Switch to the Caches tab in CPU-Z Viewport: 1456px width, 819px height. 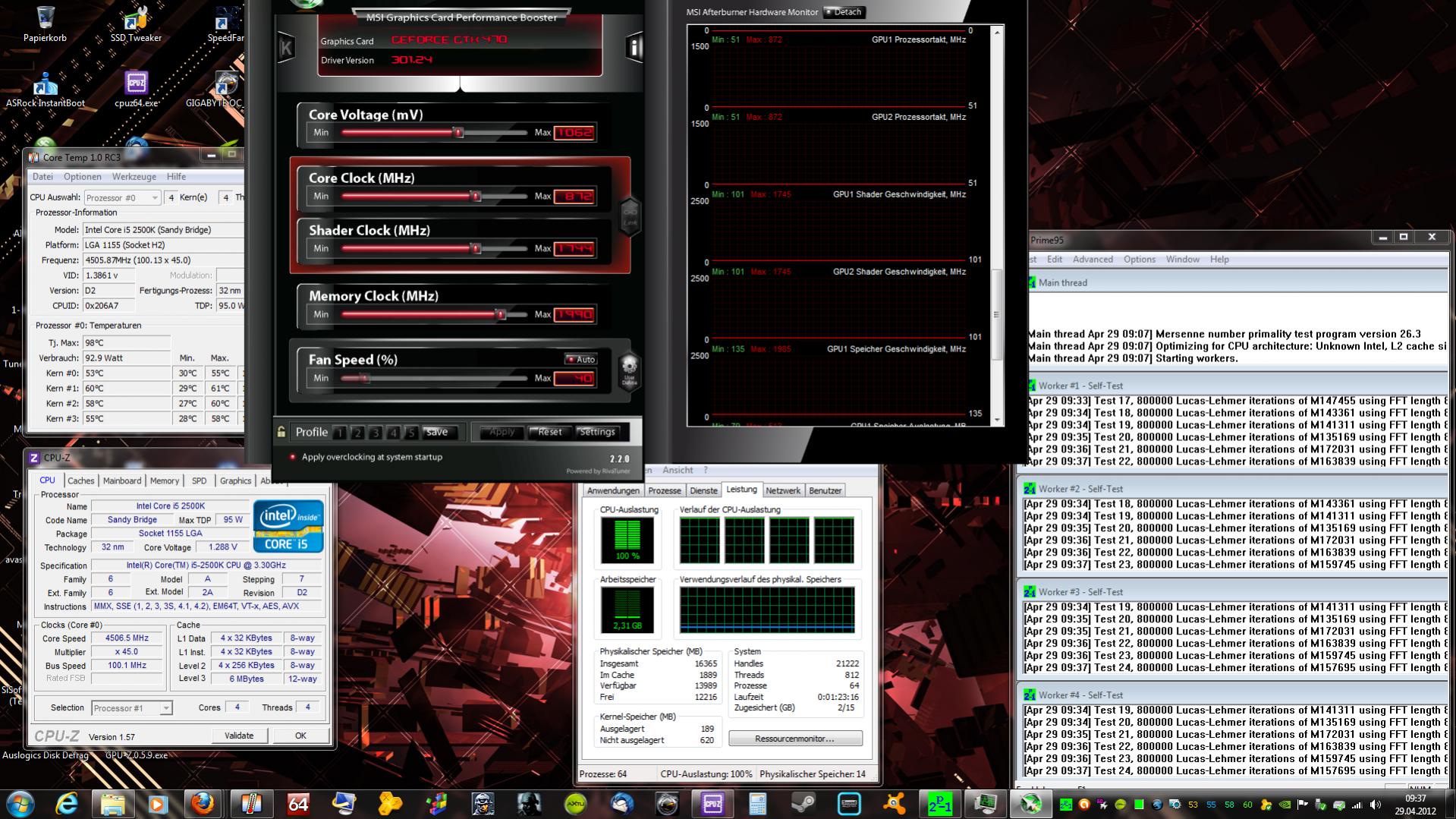click(80, 480)
